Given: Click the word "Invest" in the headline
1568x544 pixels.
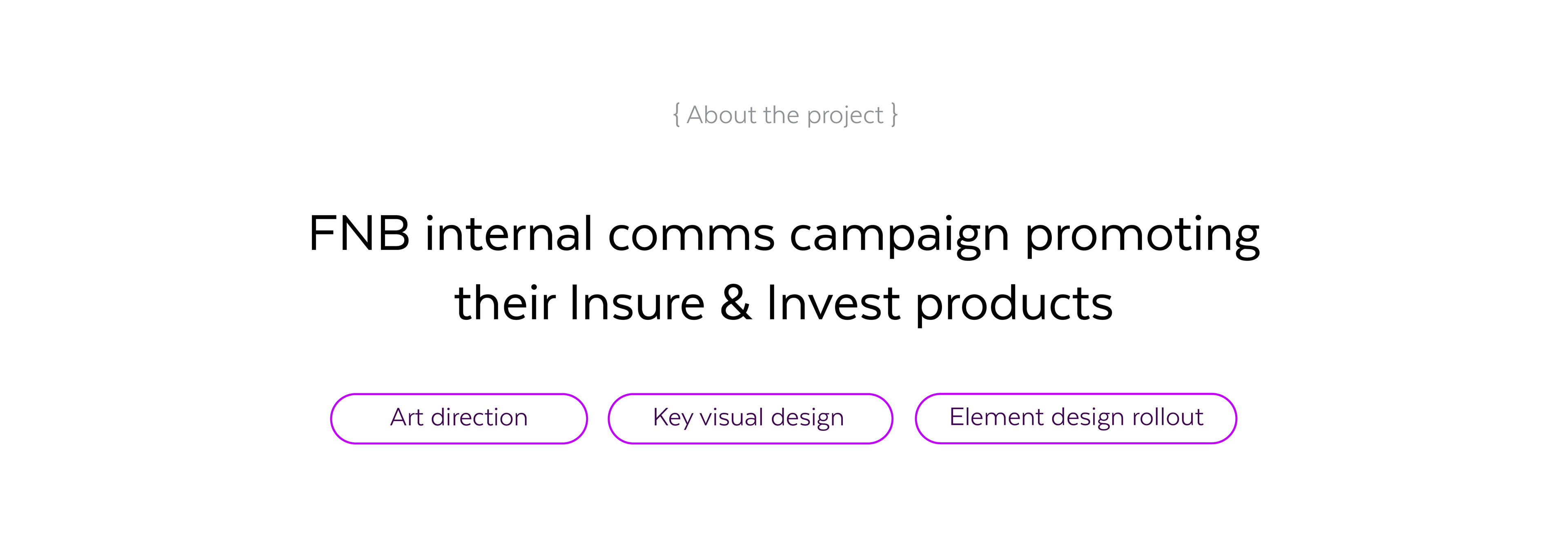Looking at the screenshot, I should coord(833,303).
